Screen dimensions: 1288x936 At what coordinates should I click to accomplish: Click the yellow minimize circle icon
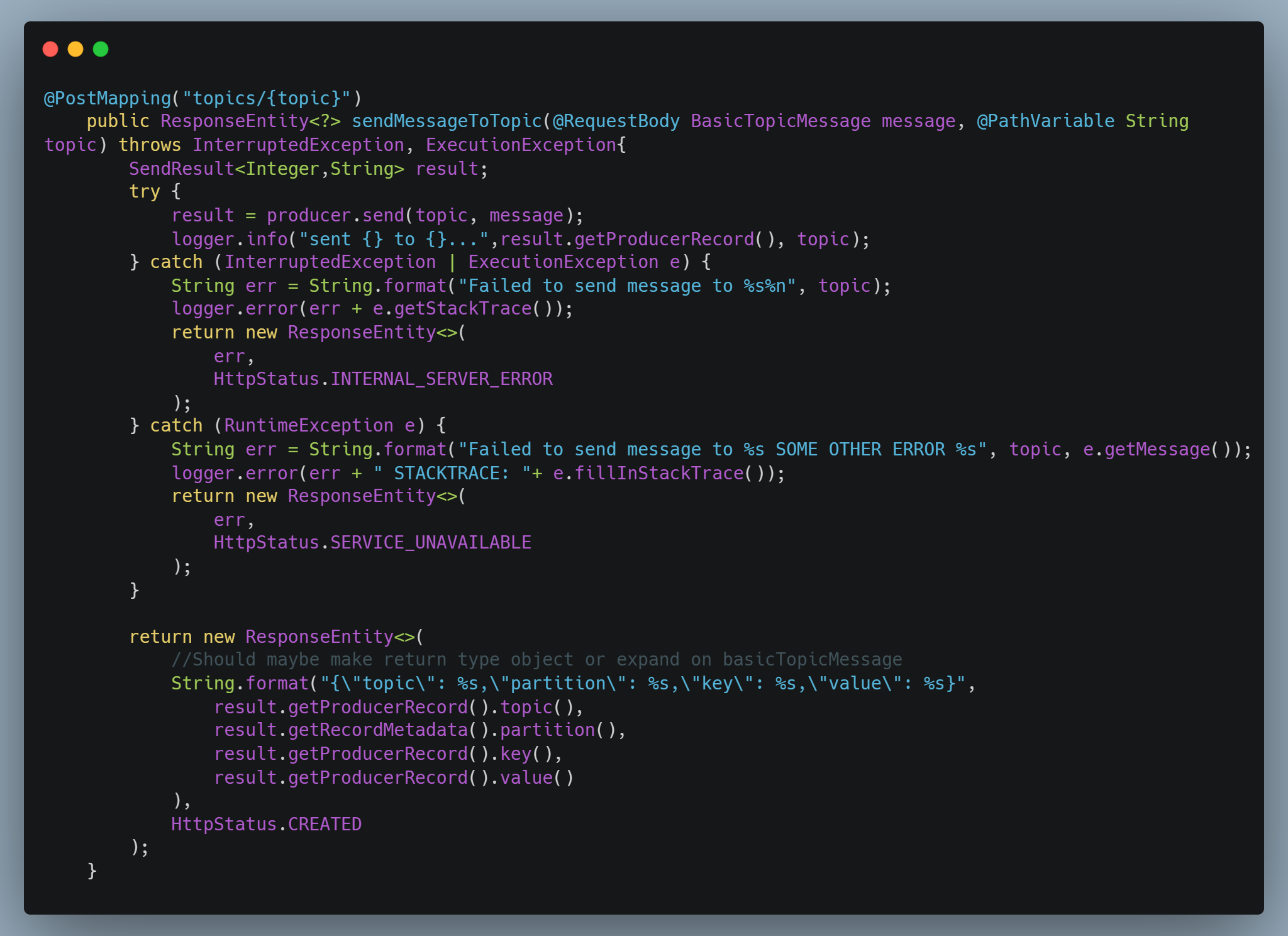coord(75,48)
